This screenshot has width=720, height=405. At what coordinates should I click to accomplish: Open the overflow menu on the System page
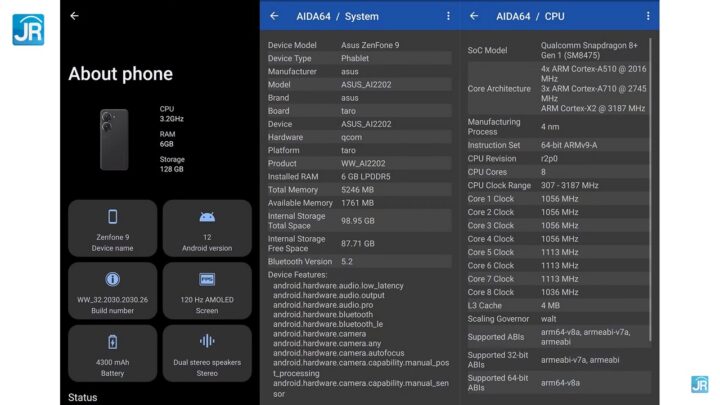(x=447, y=16)
